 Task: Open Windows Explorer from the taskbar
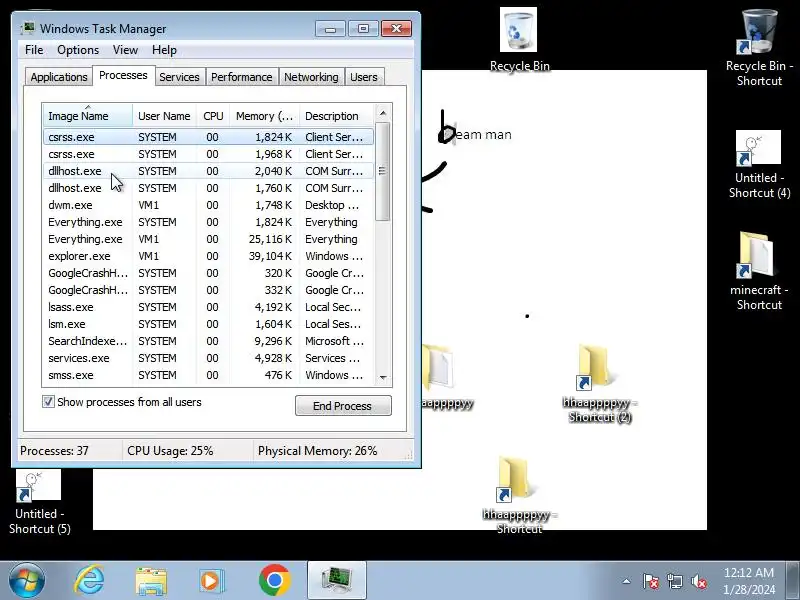(x=151, y=581)
